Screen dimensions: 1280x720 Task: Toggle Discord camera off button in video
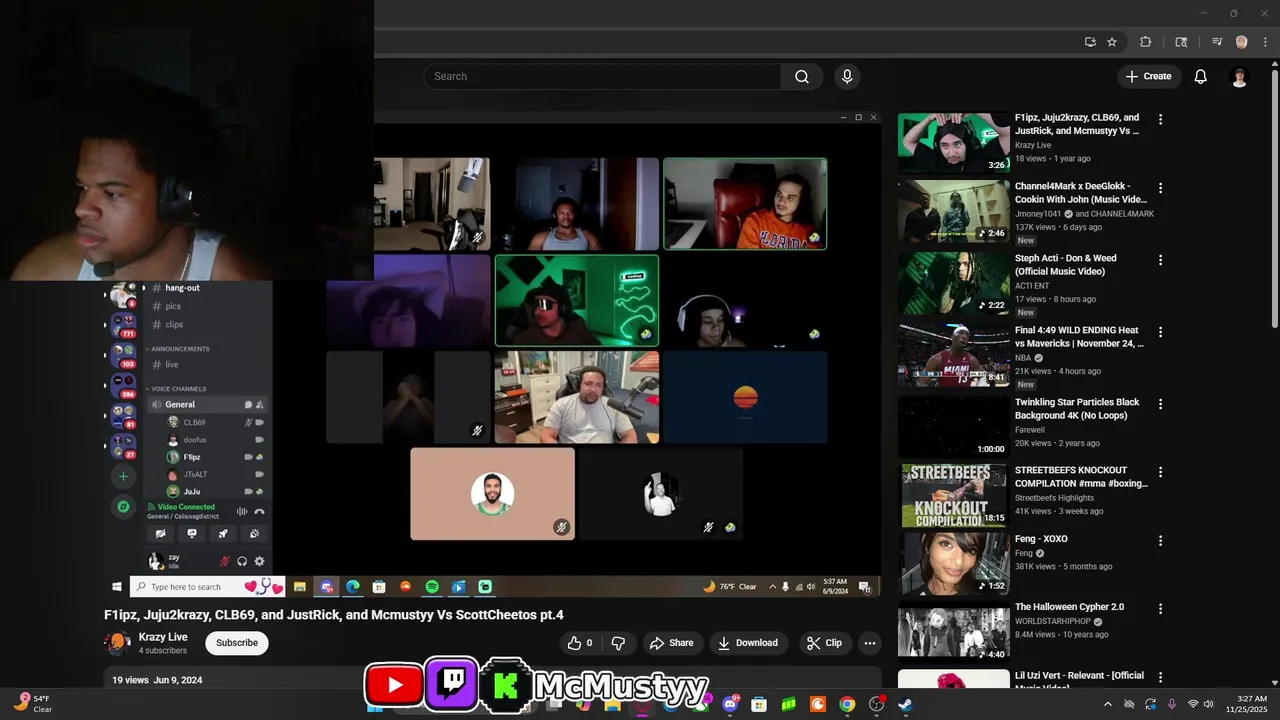[x=160, y=533]
